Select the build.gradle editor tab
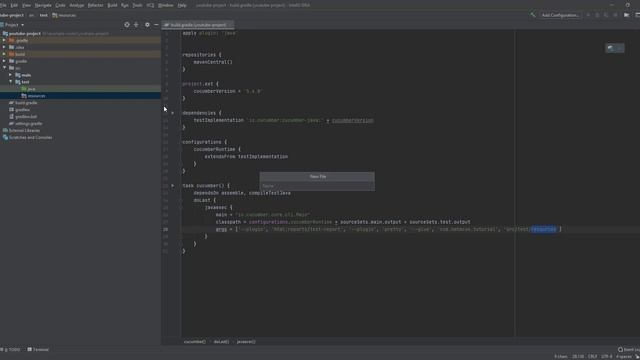 pyautogui.click(x=198, y=25)
